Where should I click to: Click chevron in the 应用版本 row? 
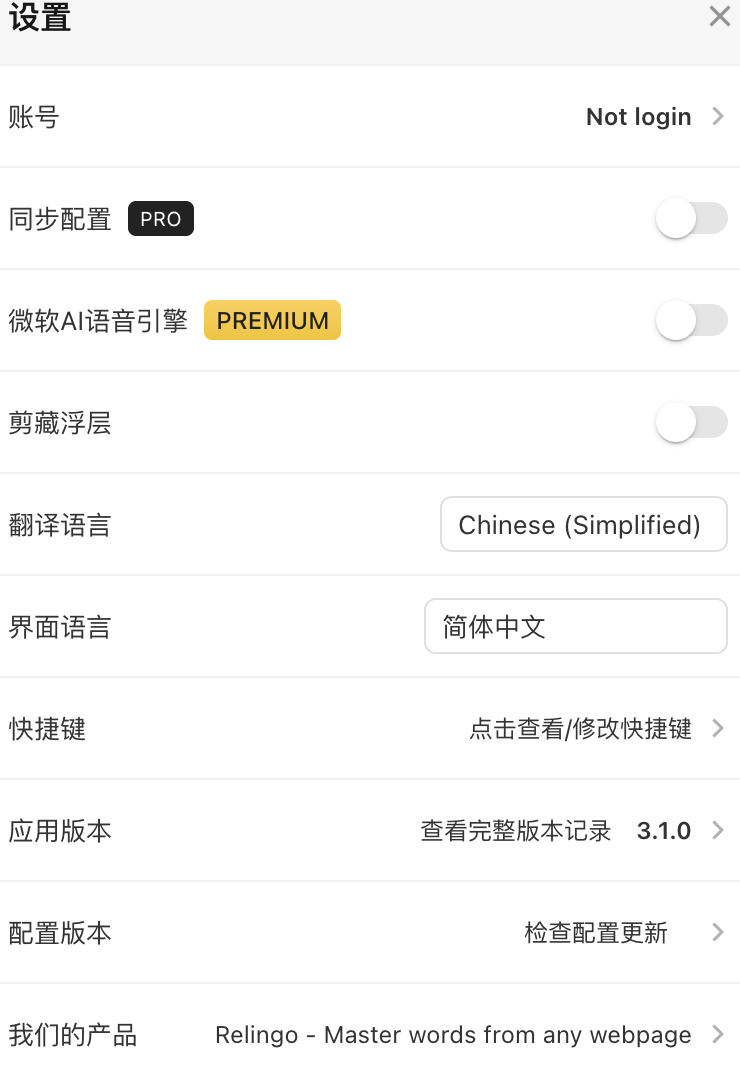coord(718,831)
